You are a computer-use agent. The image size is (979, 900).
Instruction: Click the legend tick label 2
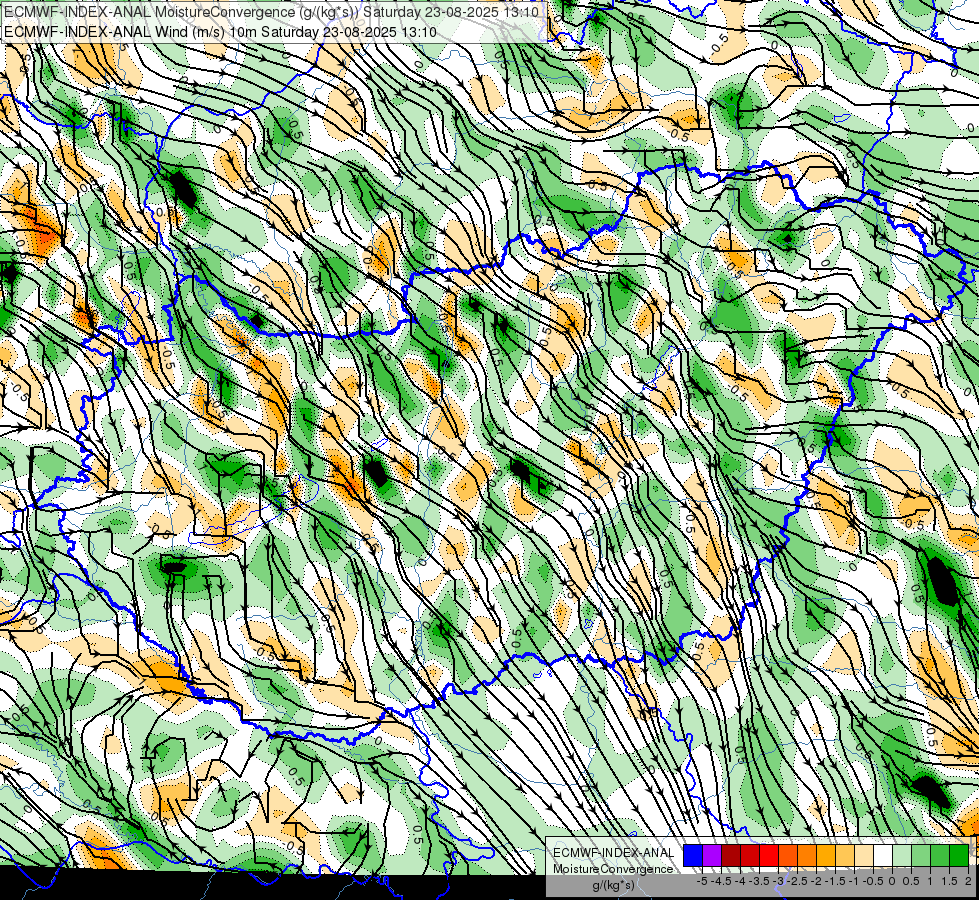coord(968,881)
